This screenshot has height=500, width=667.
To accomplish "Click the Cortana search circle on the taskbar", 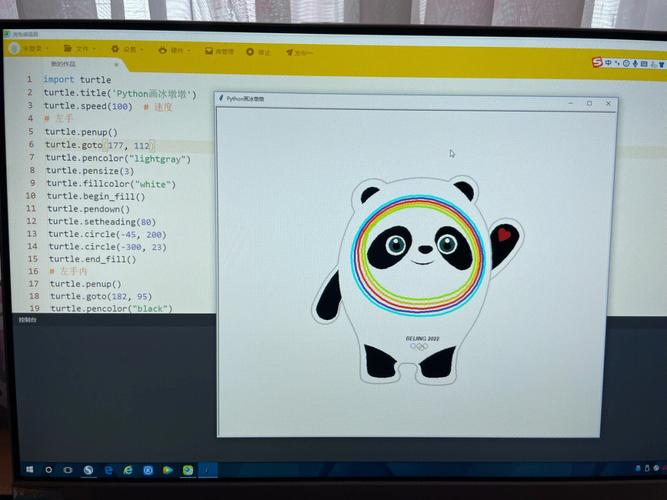I will [48, 470].
